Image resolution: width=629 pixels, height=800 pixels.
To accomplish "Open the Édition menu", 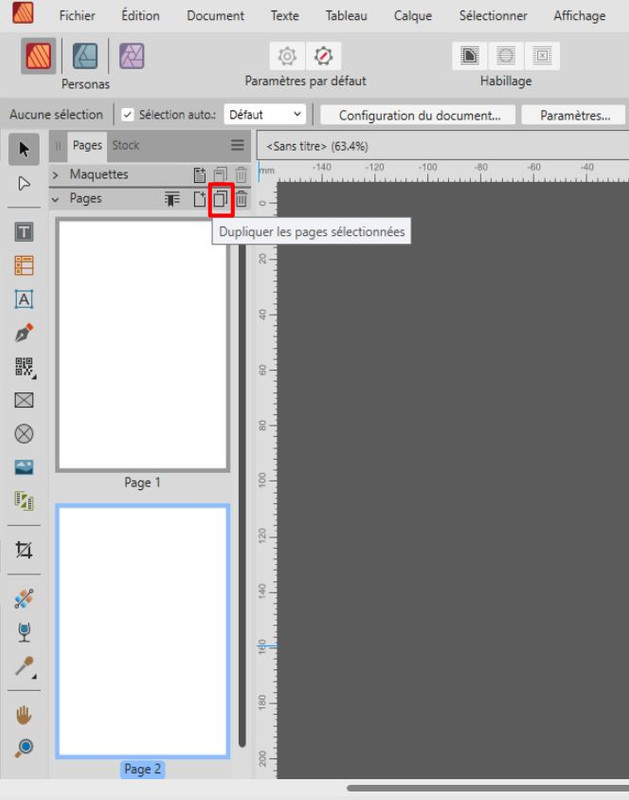I will [140, 16].
